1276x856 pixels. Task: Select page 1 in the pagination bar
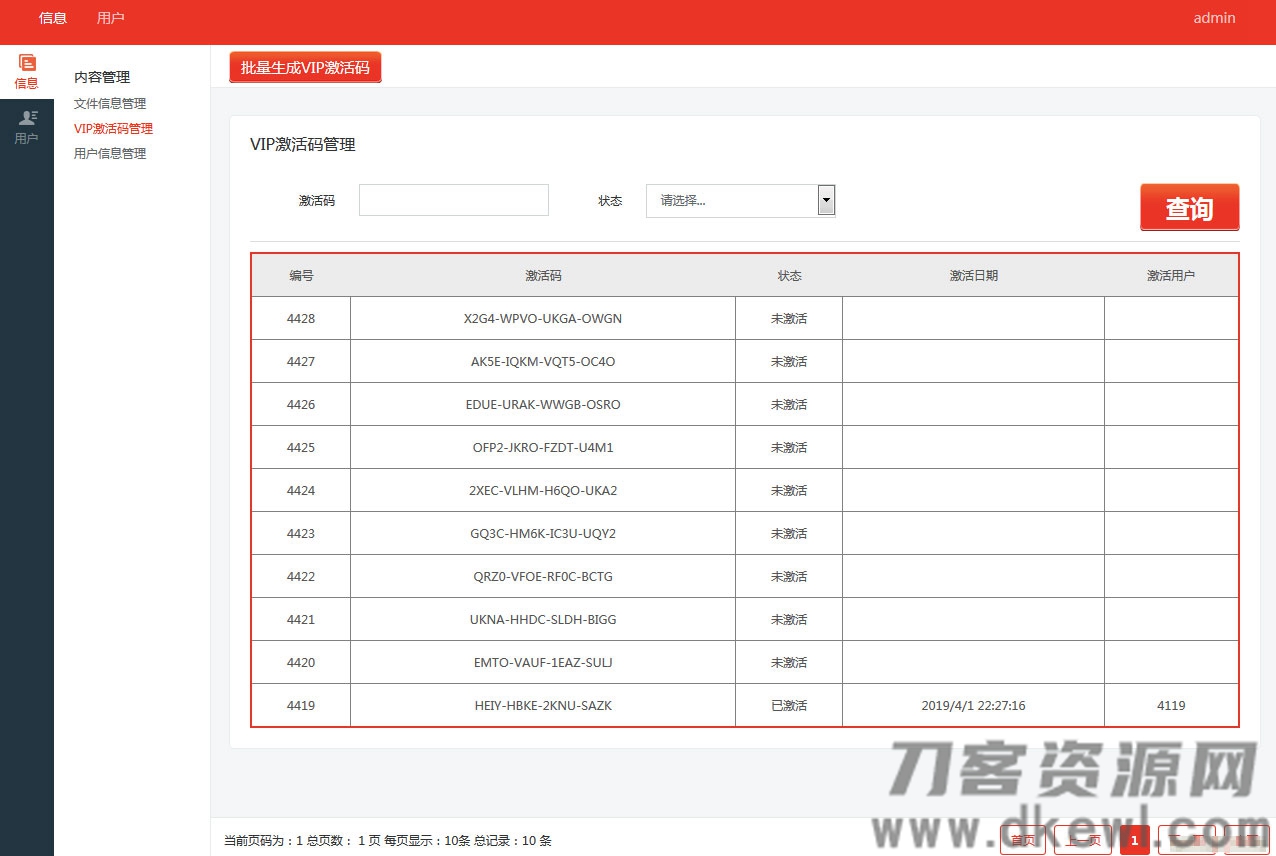1134,840
